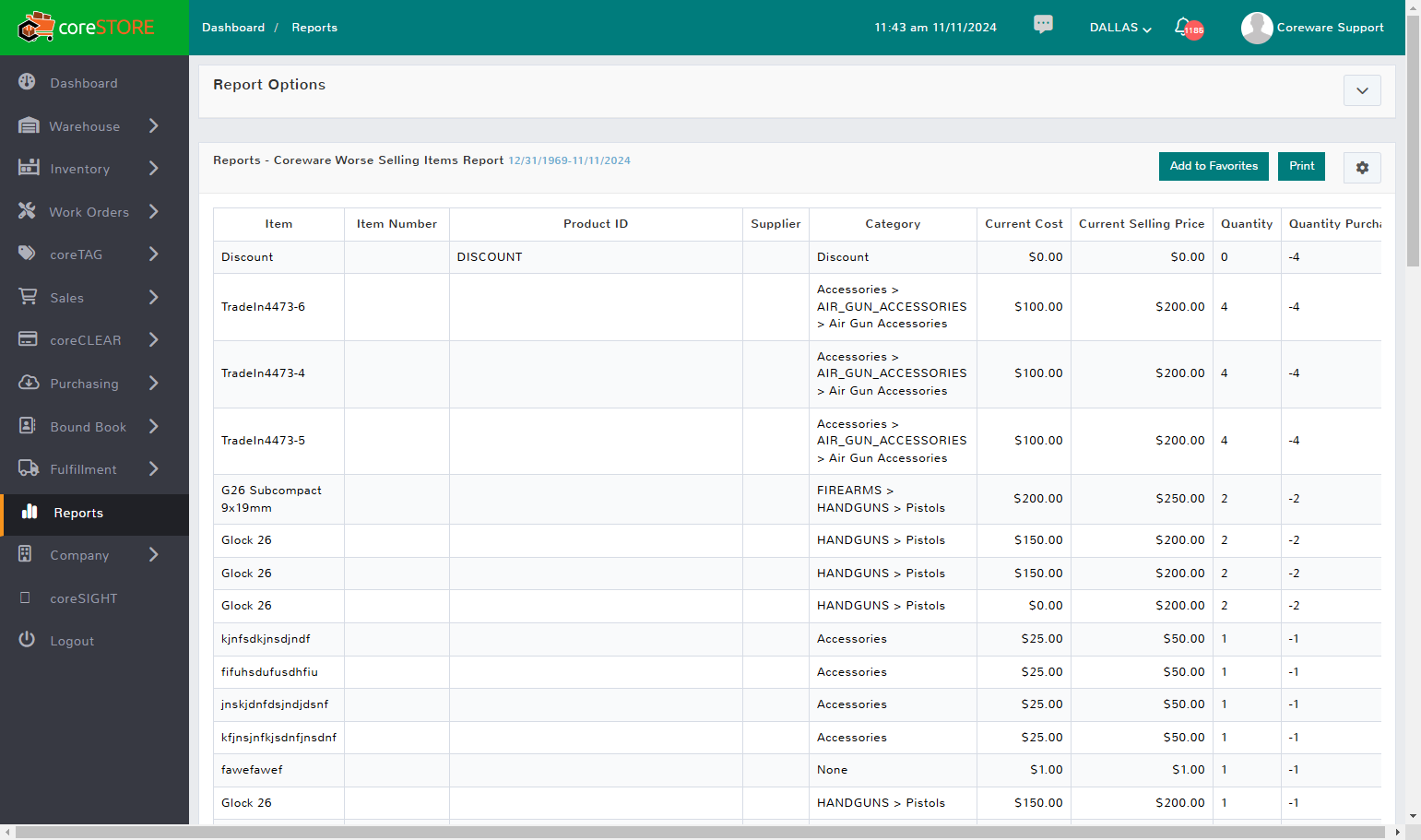Click the fifuhsdufusdhfiu item cell
Viewport: 1421px width, 840px height.
pos(278,672)
